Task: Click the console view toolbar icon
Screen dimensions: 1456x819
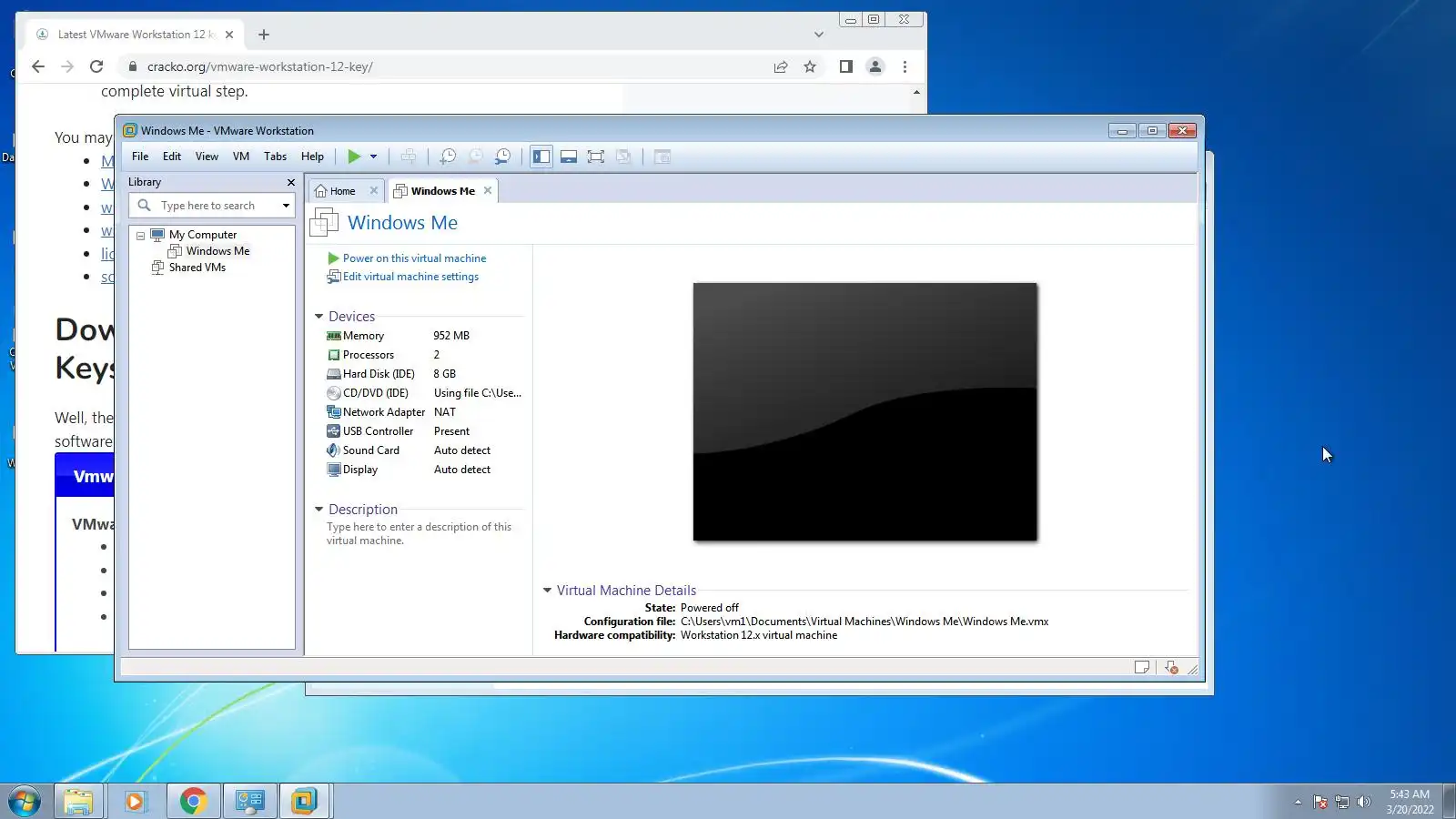Action: coord(662,157)
